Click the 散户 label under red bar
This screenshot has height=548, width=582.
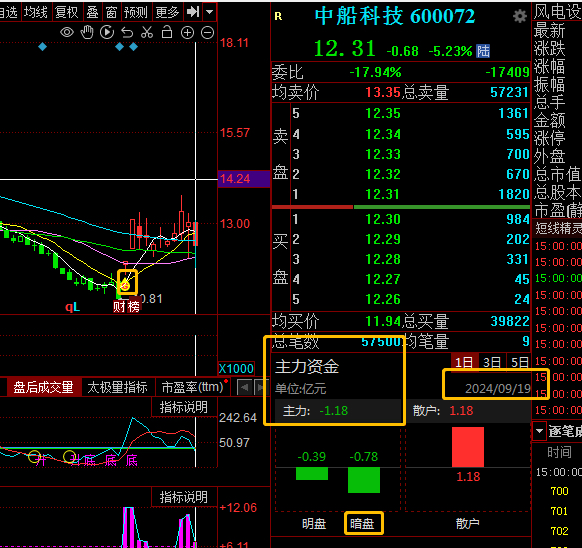pyautogui.click(x=468, y=523)
